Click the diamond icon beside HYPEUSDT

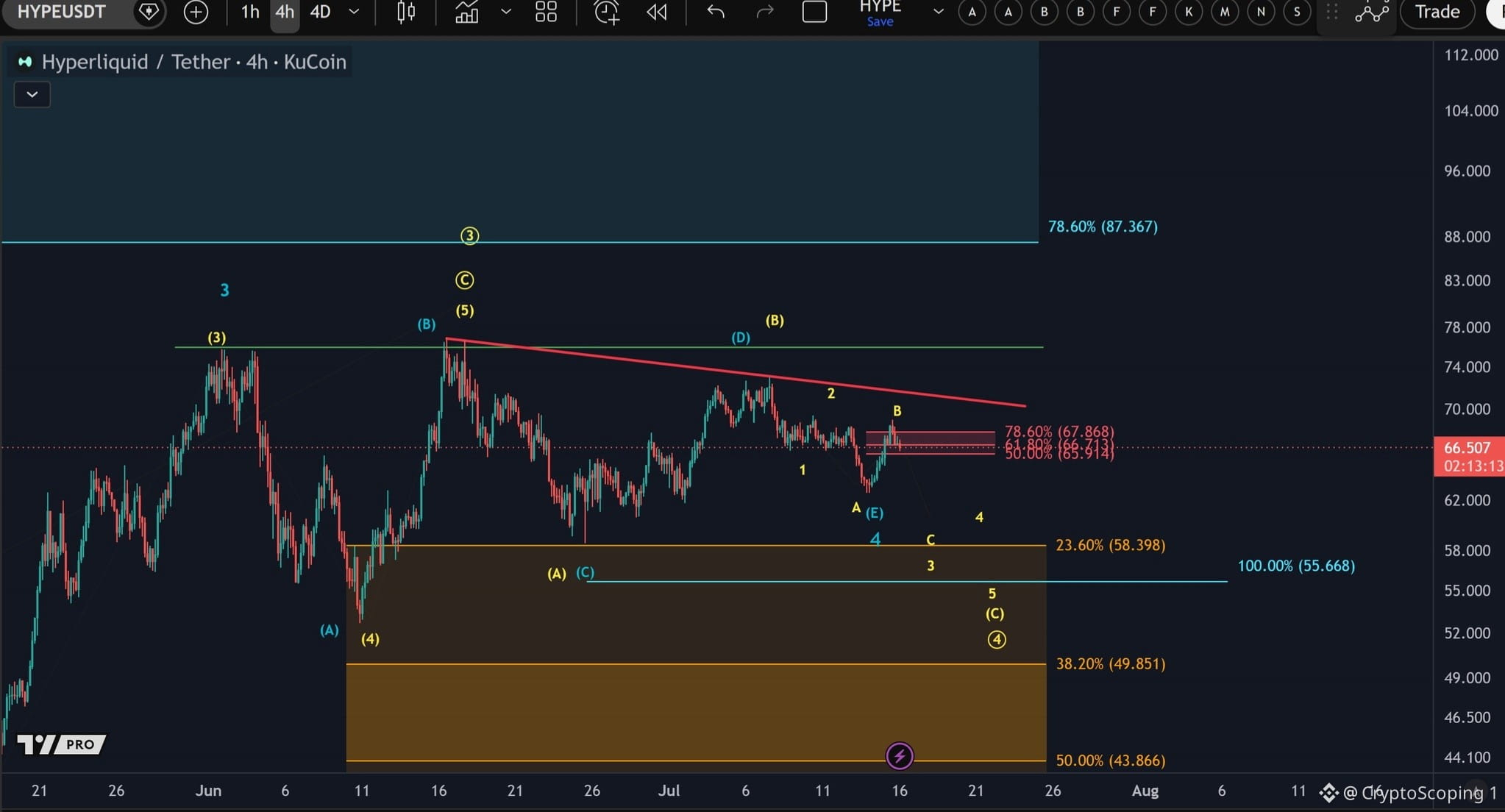pyautogui.click(x=149, y=12)
